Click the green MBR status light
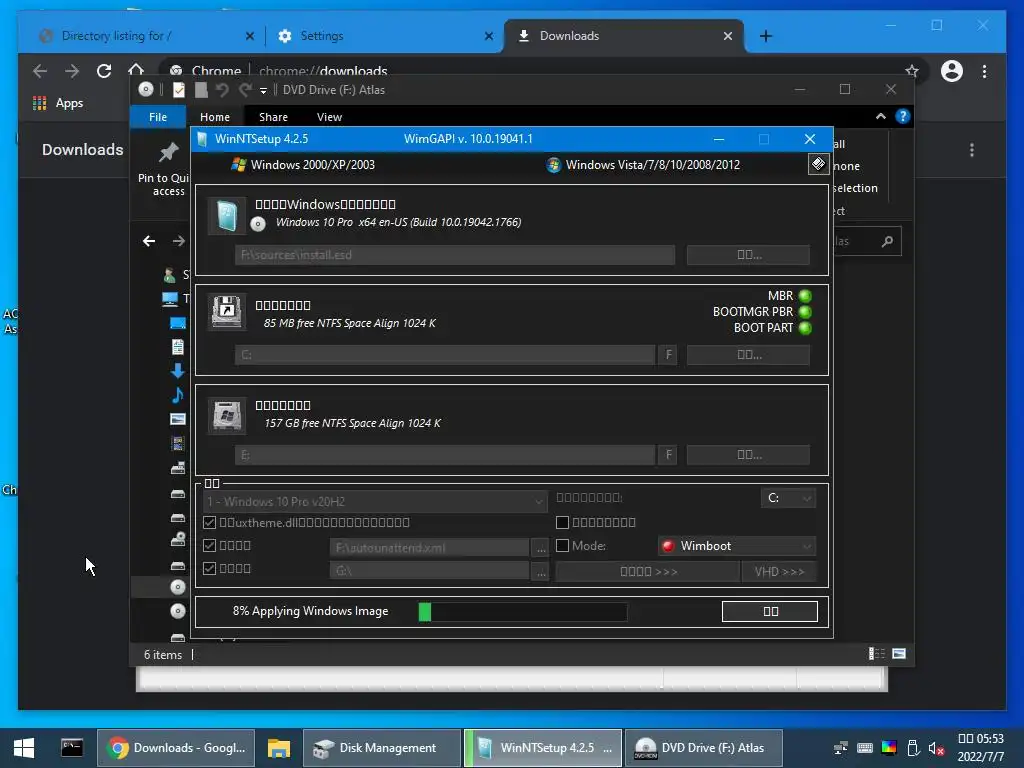 pos(805,296)
